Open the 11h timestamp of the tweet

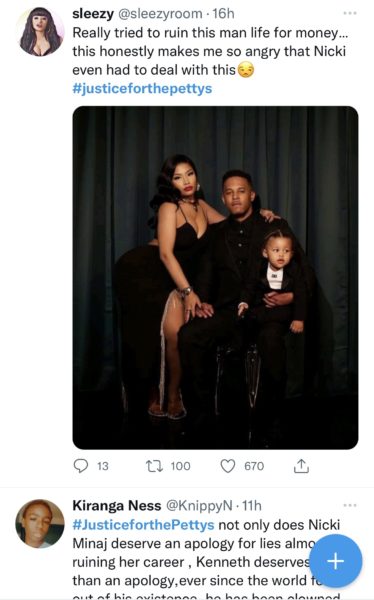click(x=252, y=505)
